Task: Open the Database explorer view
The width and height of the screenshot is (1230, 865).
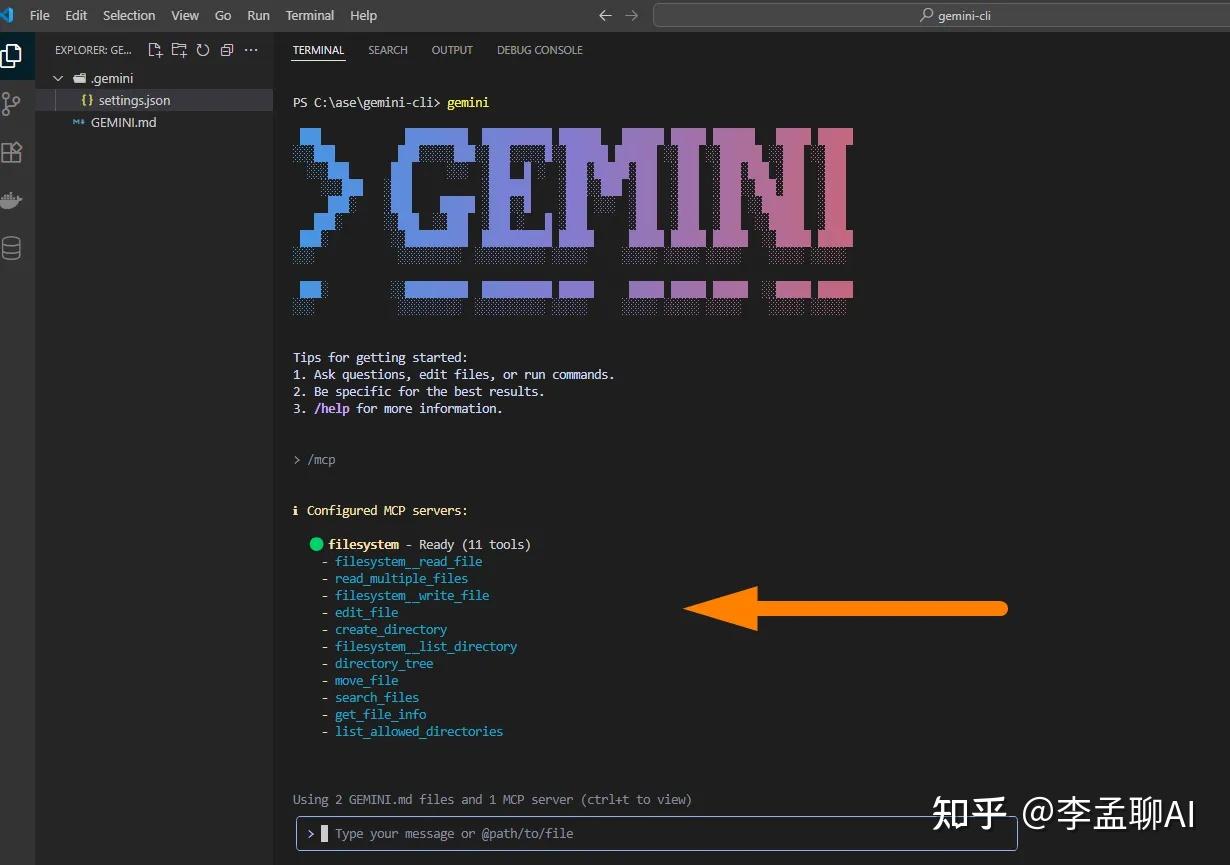Action: pyautogui.click(x=14, y=248)
